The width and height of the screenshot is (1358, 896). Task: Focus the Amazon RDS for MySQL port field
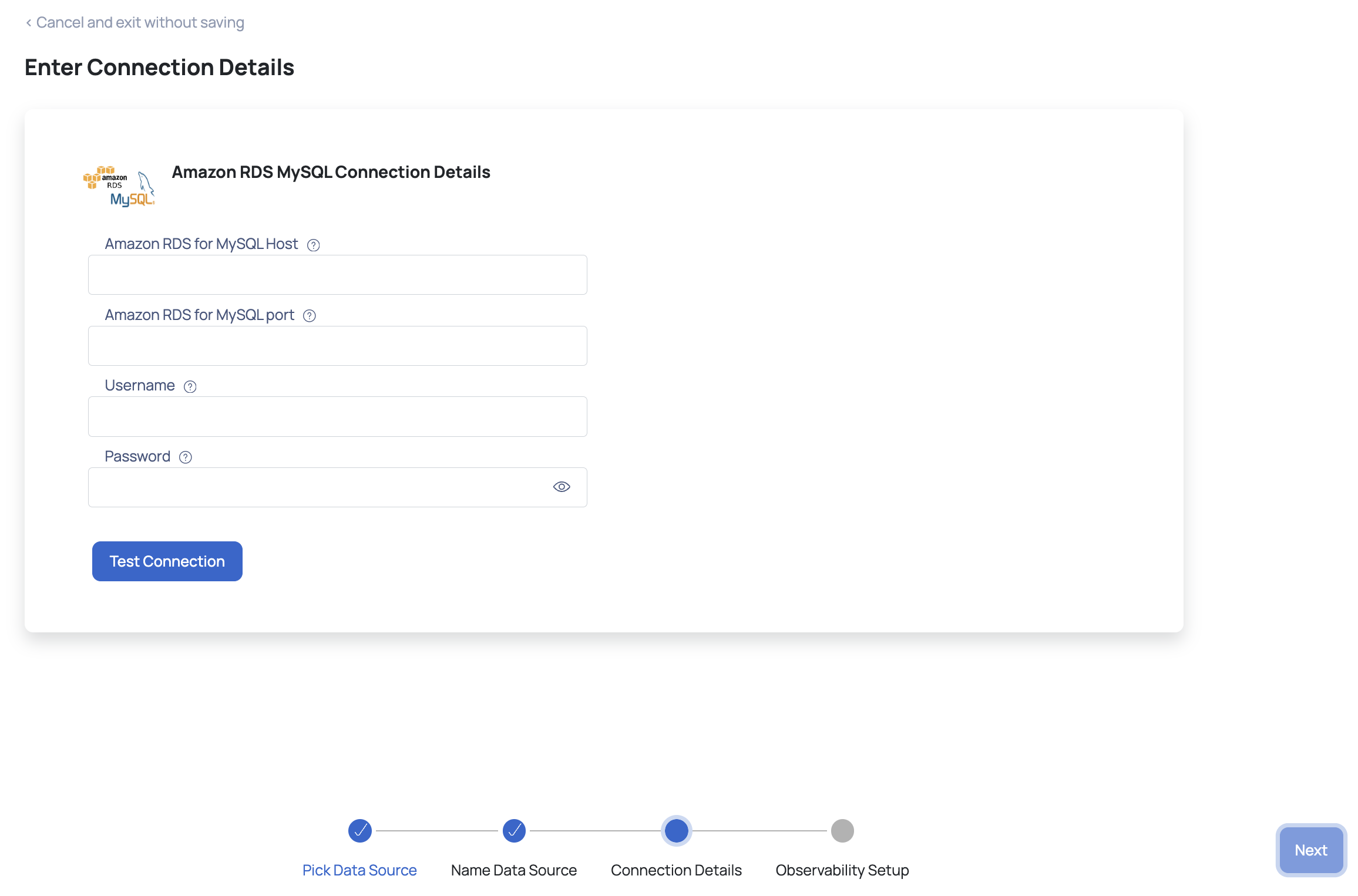(x=338, y=346)
